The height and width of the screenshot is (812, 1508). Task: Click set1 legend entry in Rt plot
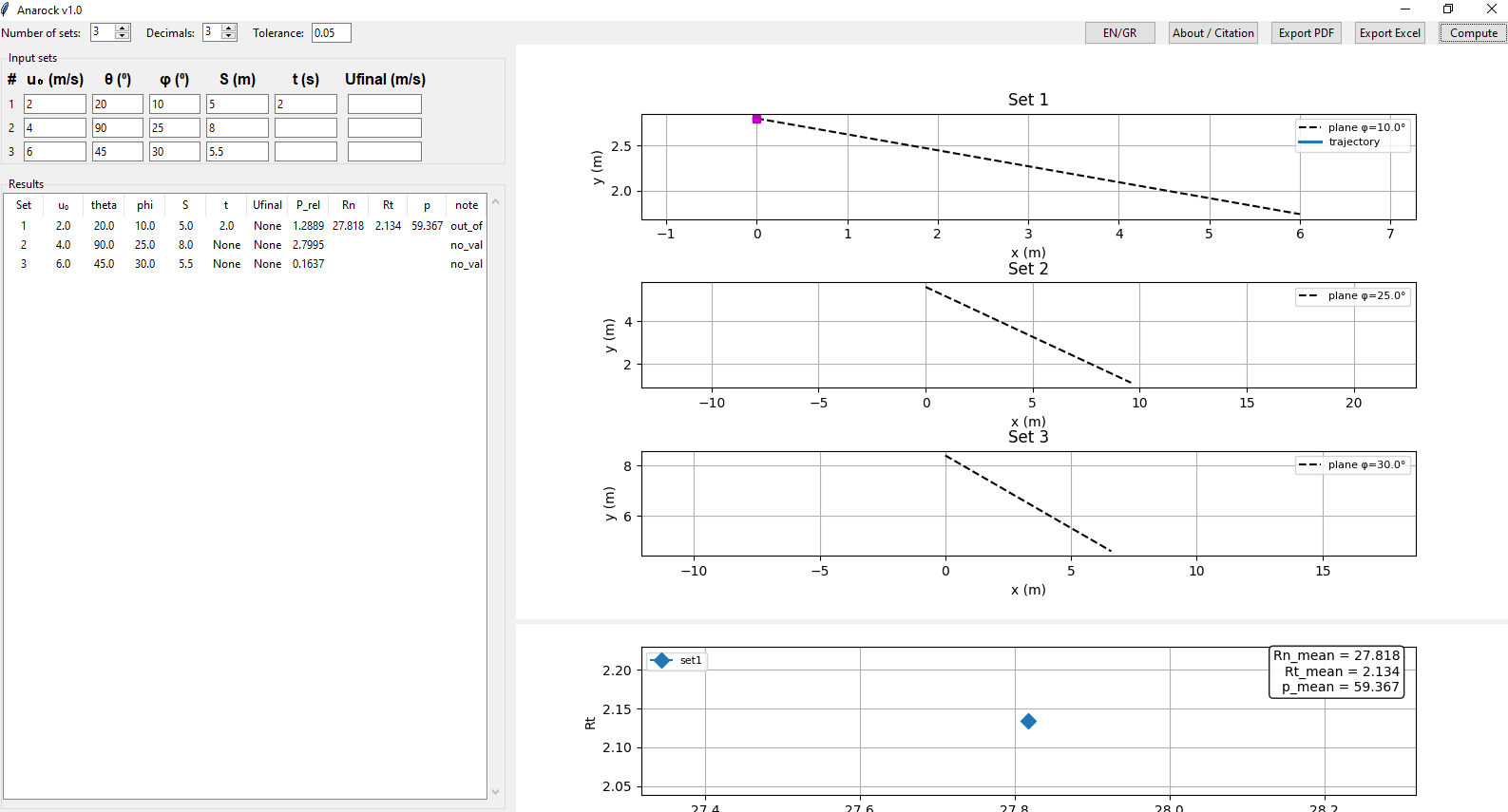coord(678,660)
